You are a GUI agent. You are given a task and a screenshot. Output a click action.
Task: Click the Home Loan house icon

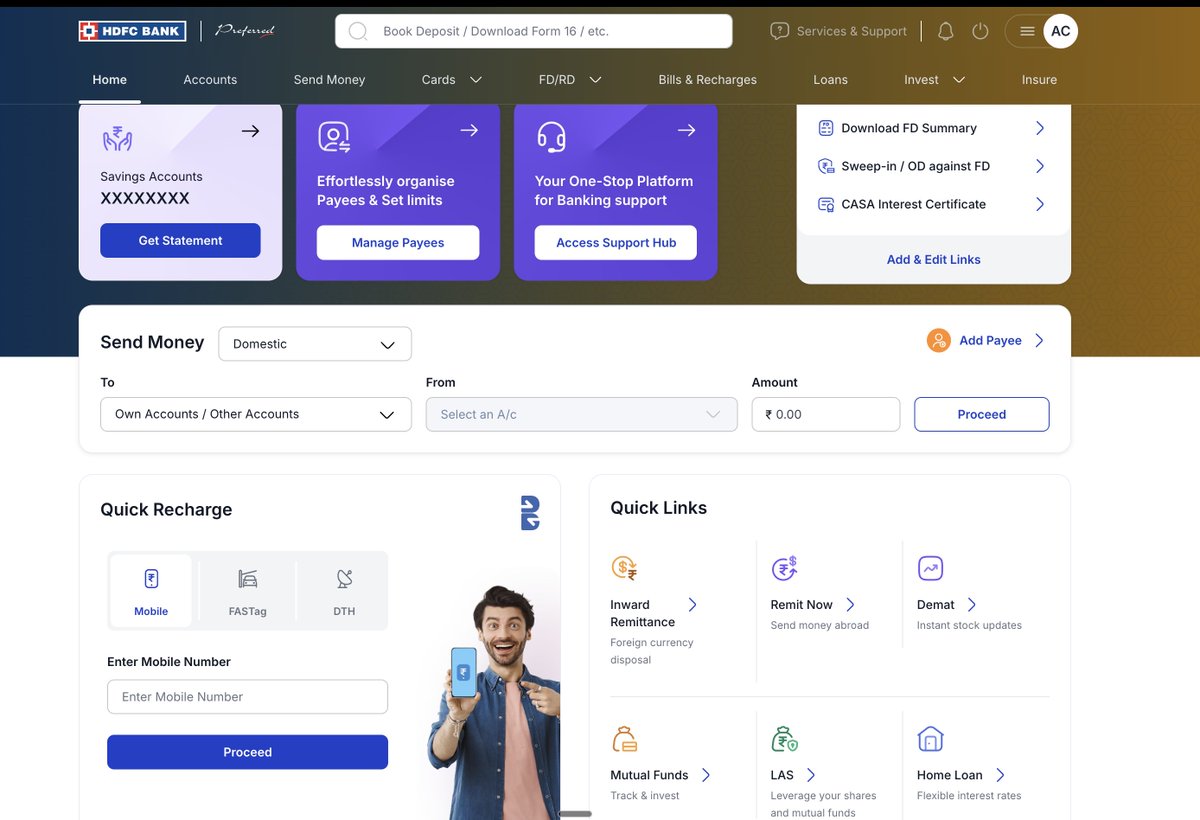[x=930, y=739]
